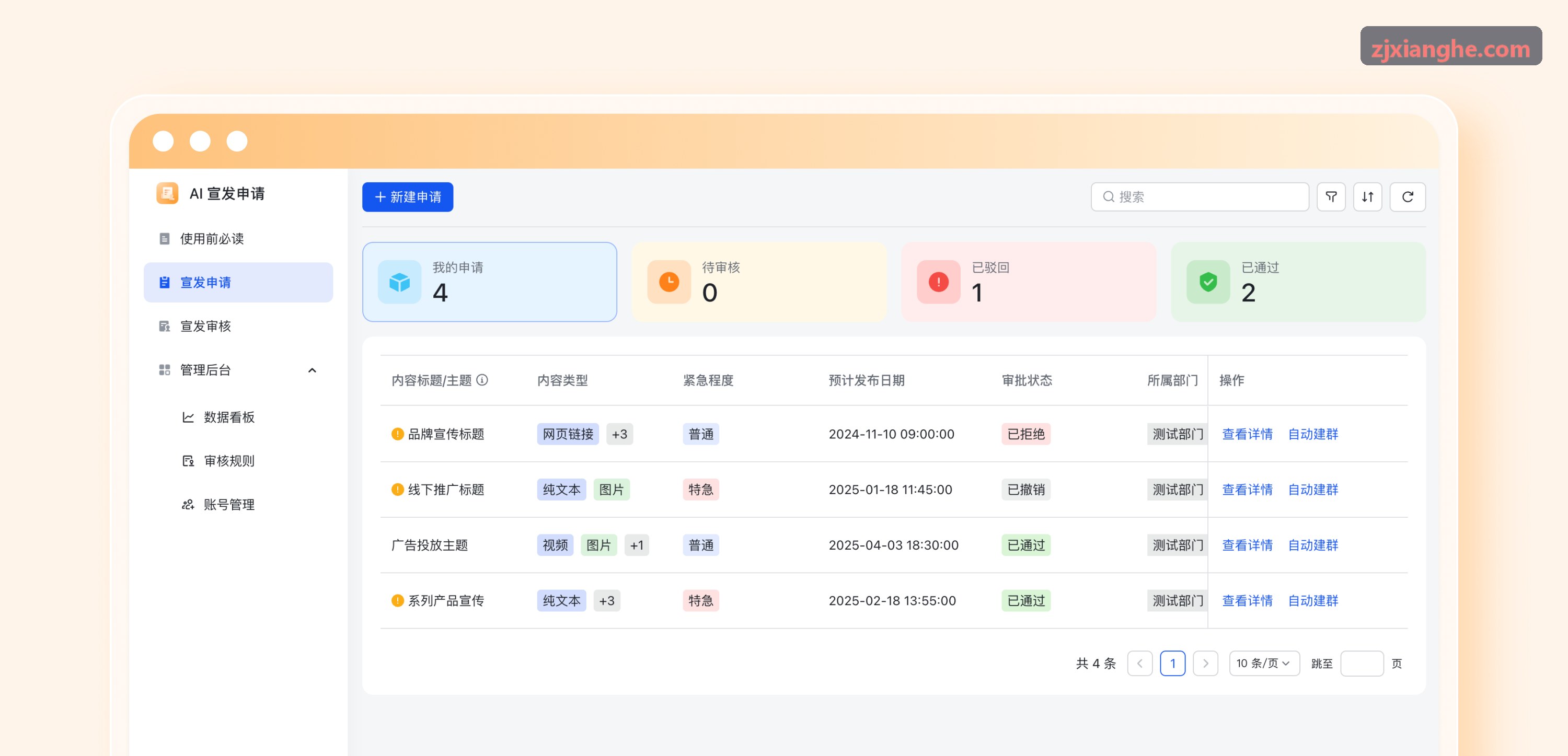Image resolution: width=1568 pixels, height=756 pixels.
Task: Click info icon beside 内容标题/主题 header
Action: click(482, 380)
